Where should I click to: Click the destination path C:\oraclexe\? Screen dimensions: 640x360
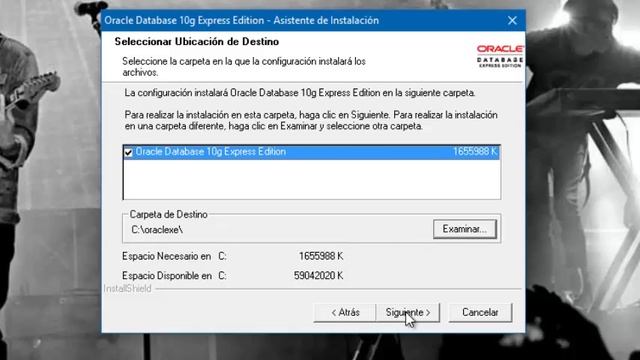point(157,230)
